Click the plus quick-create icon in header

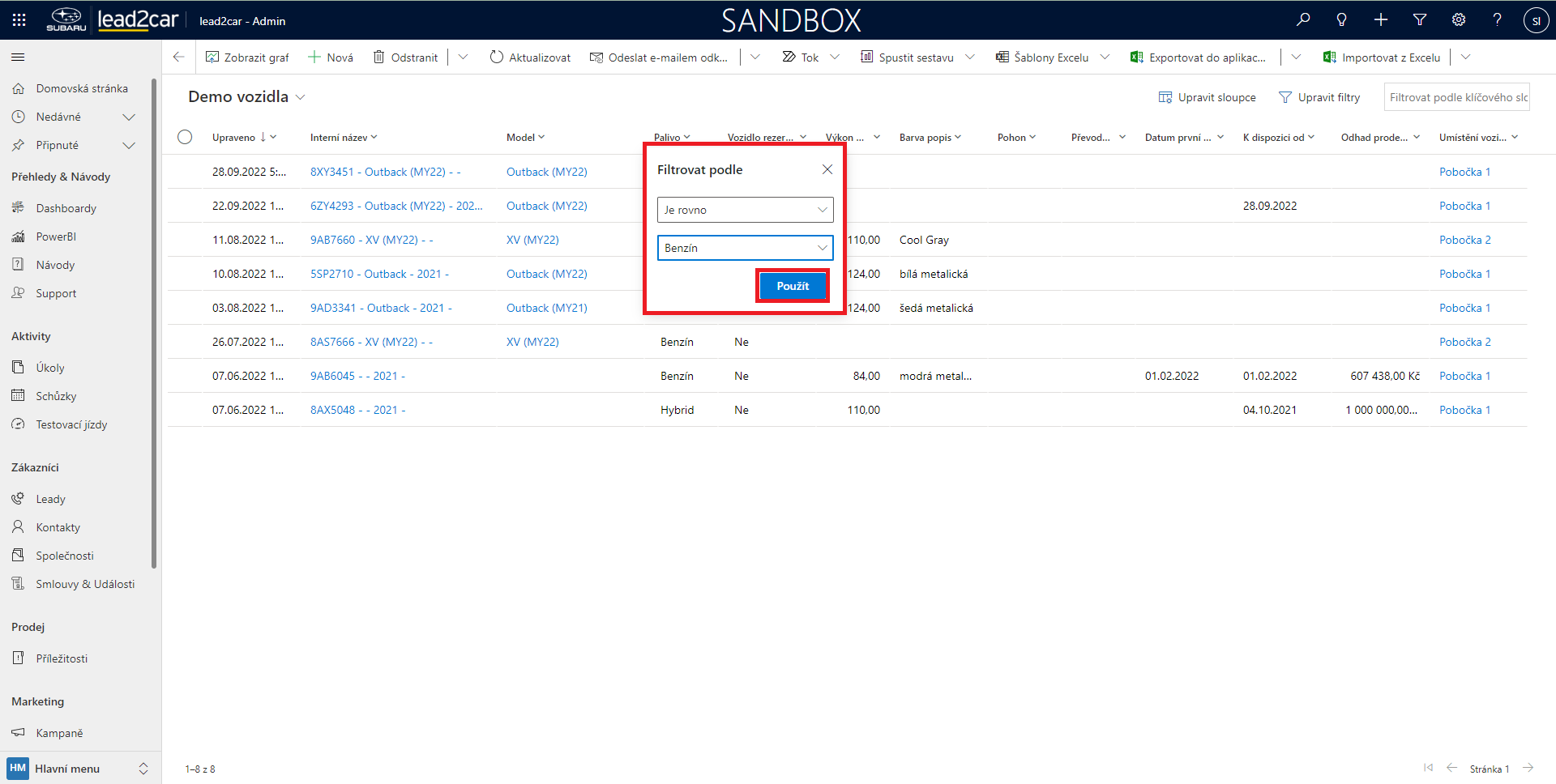pyautogui.click(x=1381, y=20)
